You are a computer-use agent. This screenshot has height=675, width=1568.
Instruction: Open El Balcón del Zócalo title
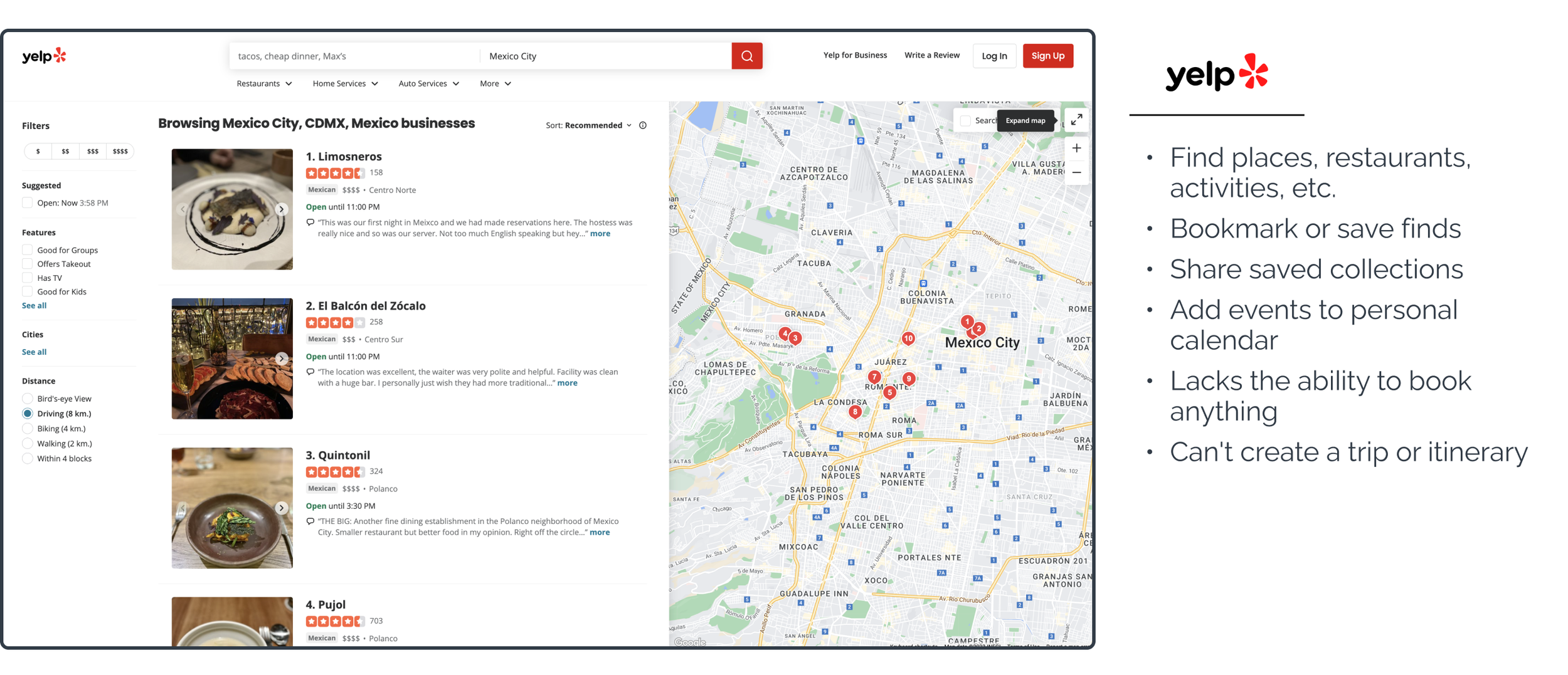[x=371, y=306]
